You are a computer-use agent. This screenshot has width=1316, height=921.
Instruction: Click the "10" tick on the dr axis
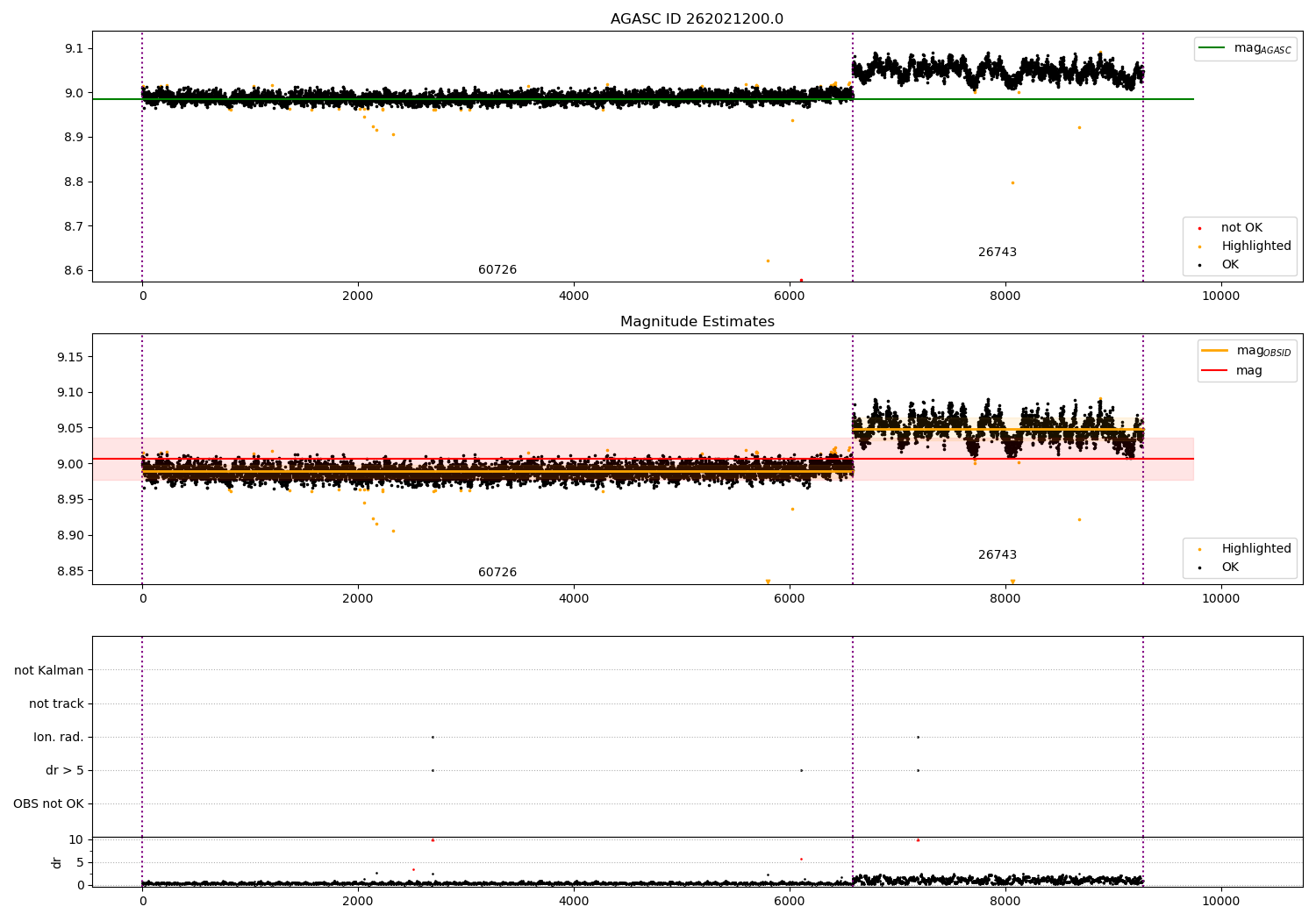(x=76, y=839)
